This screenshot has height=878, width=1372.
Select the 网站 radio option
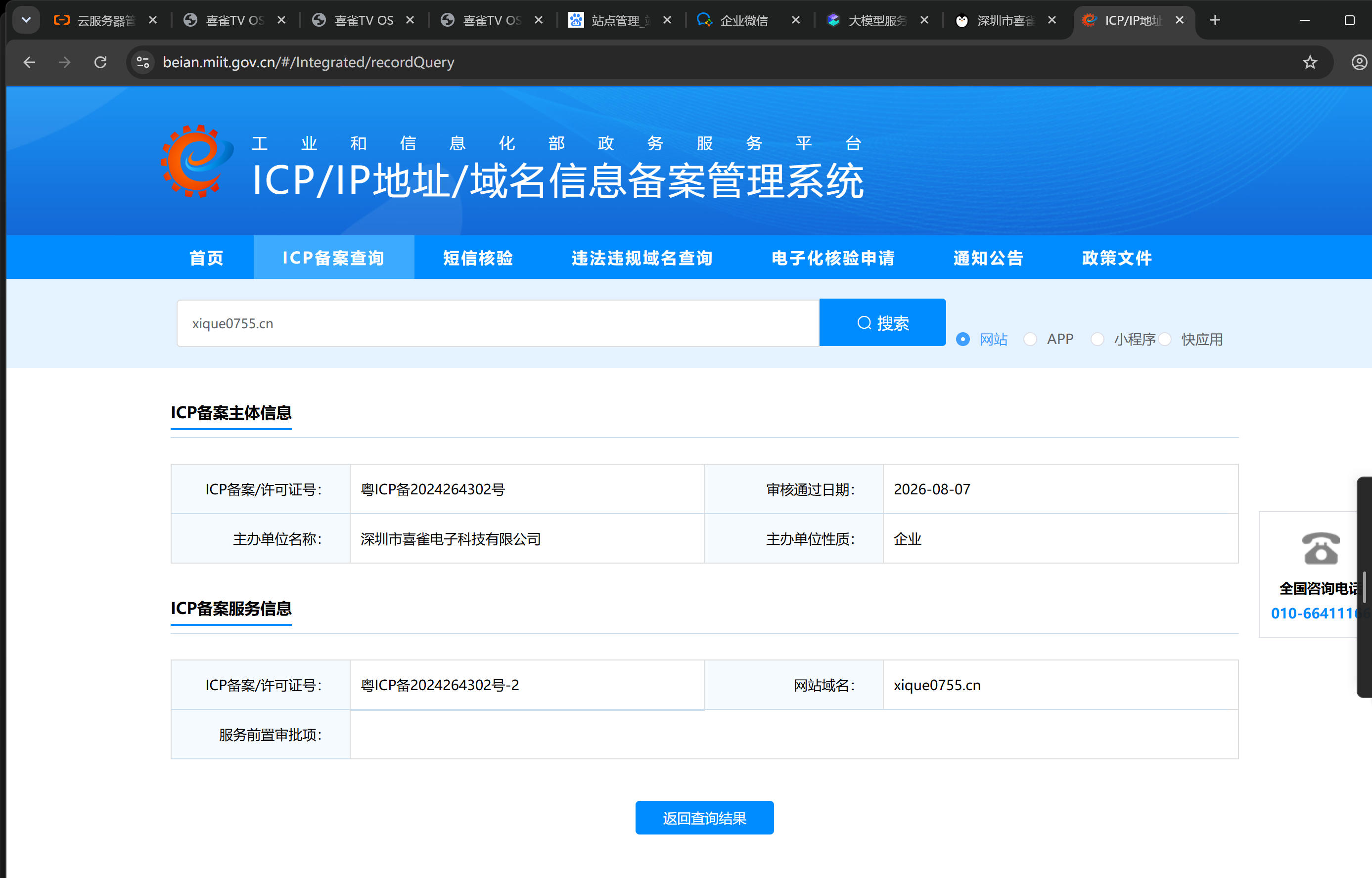click(963, 339)
